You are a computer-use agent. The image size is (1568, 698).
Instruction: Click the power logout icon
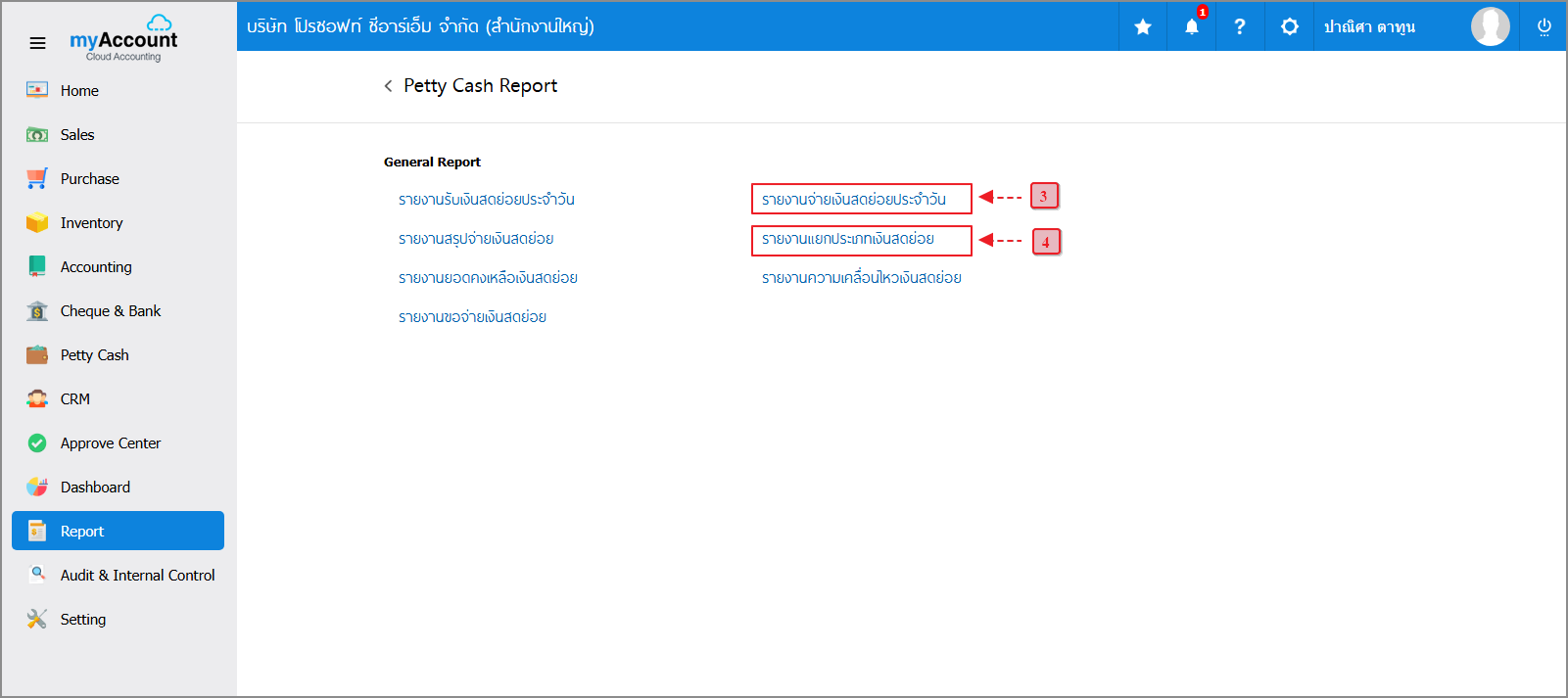[x=1544, y=26]
